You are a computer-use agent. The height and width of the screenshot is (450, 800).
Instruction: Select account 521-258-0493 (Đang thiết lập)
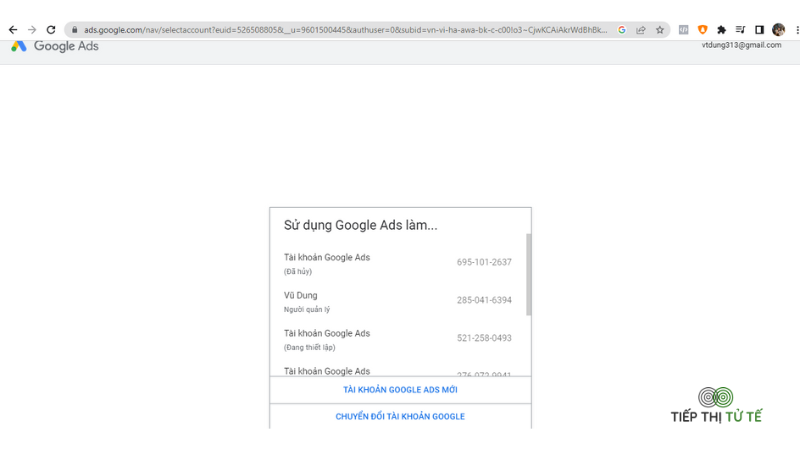(x=398, y=339)
